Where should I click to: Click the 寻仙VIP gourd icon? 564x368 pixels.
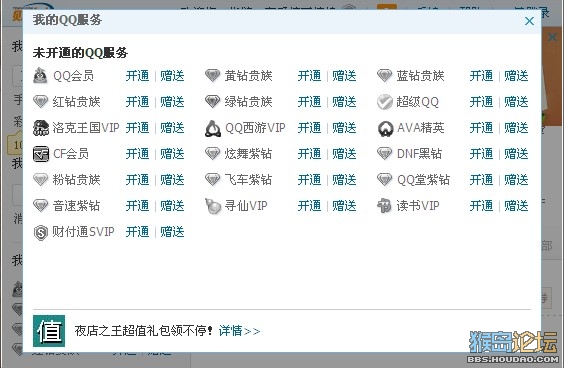212,206
